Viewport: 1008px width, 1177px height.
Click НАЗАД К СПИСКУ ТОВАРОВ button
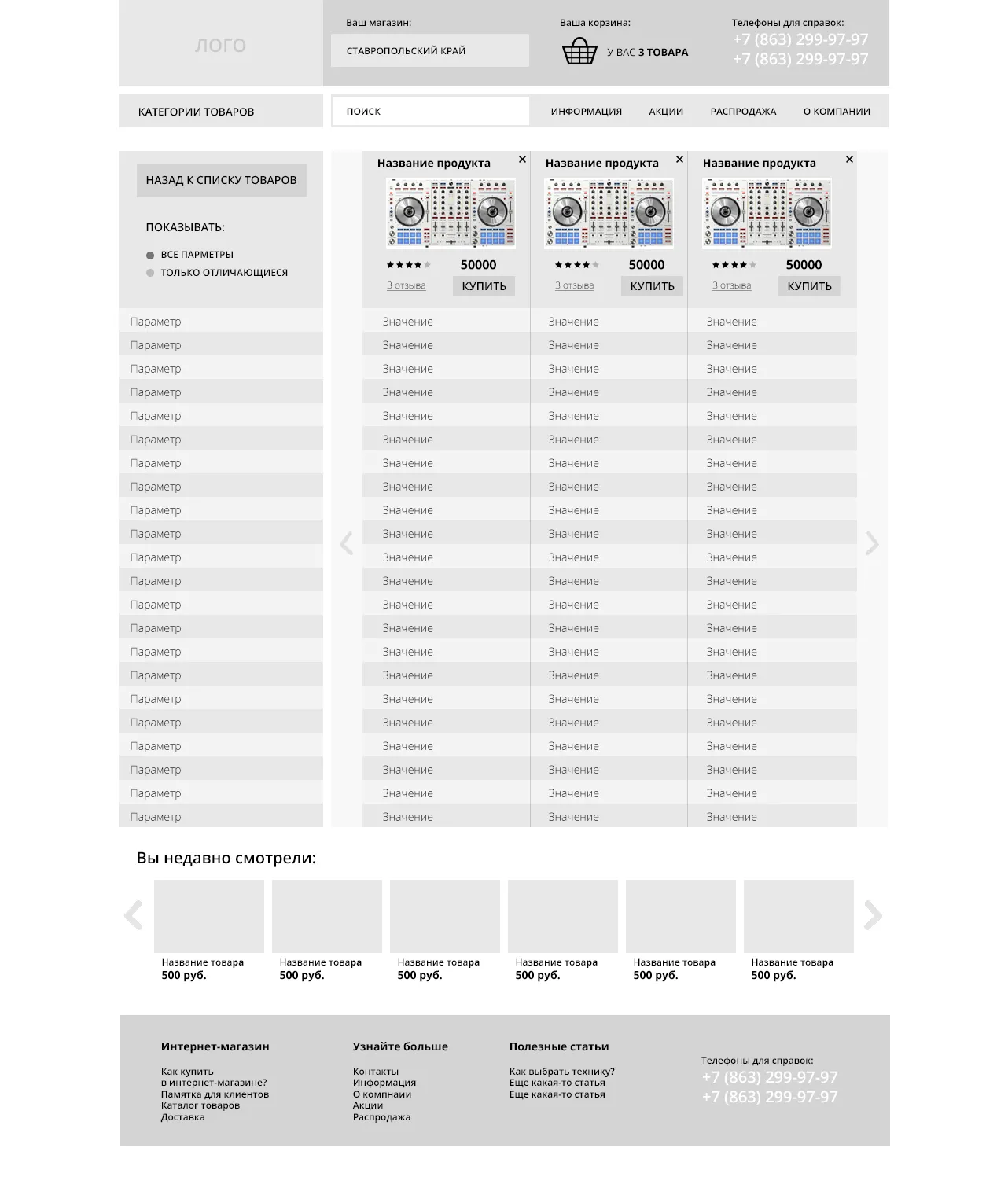[222, 180]
